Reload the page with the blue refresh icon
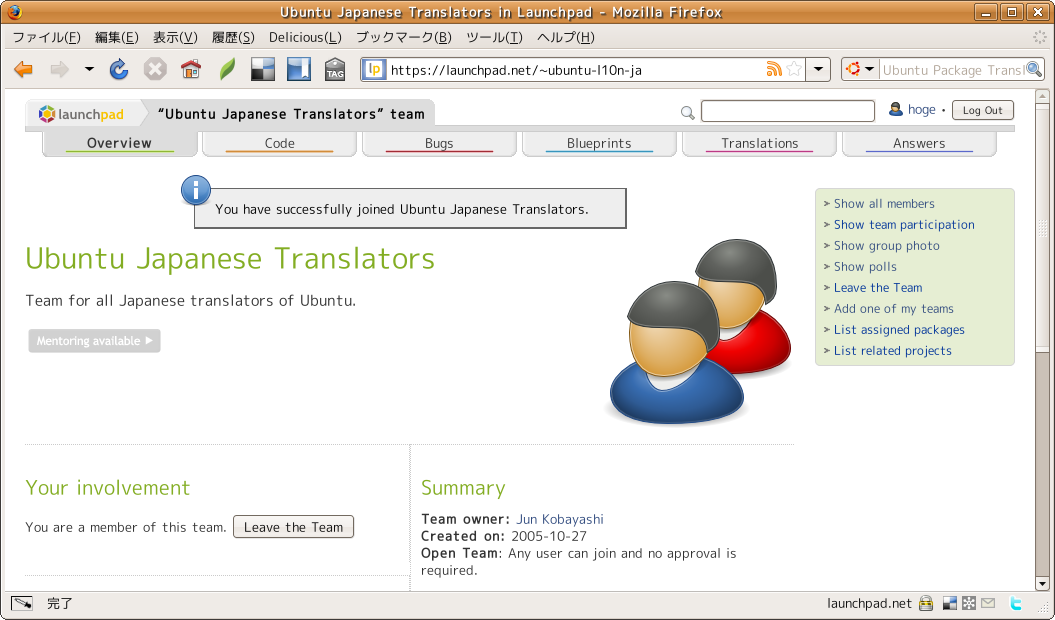This screenshot has height=620, width=1055. click(119, 69)
